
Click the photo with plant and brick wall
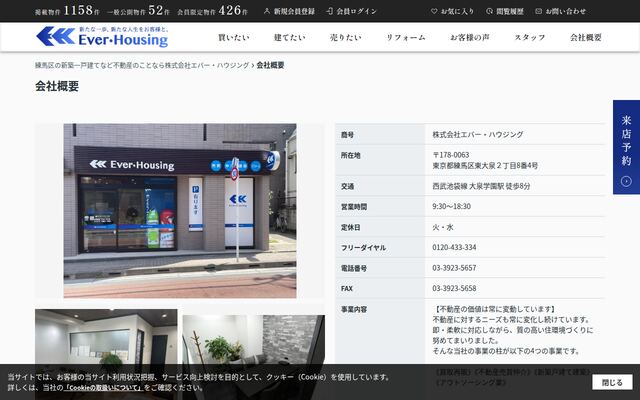click(253, 357)
